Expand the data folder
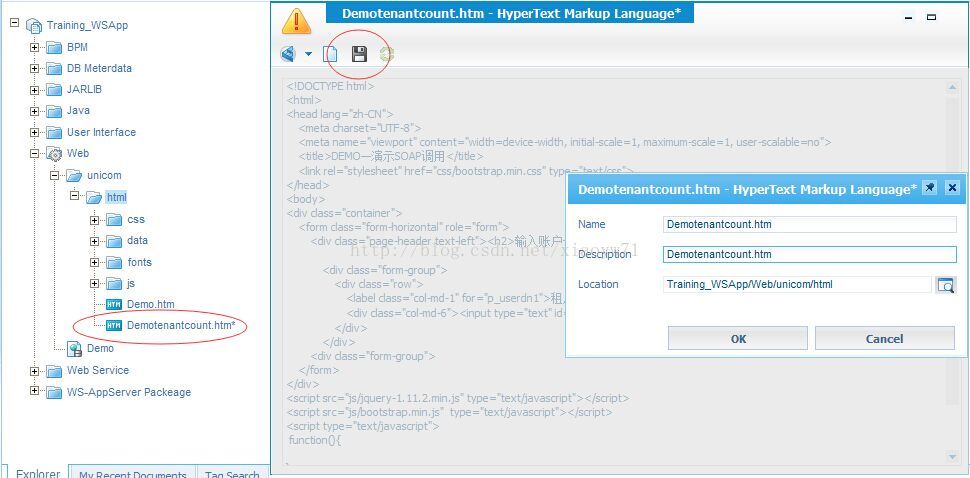This screenshot has width=970, height=478. (95, 241)
